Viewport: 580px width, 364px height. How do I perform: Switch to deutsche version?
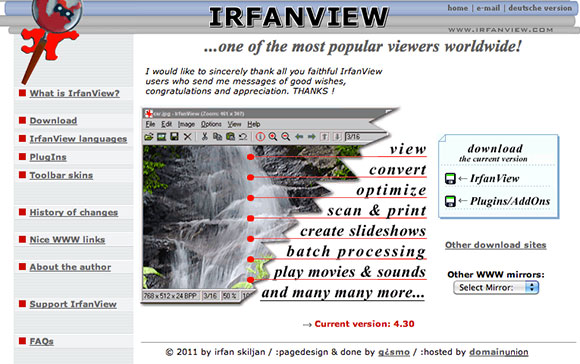point(540,8)
